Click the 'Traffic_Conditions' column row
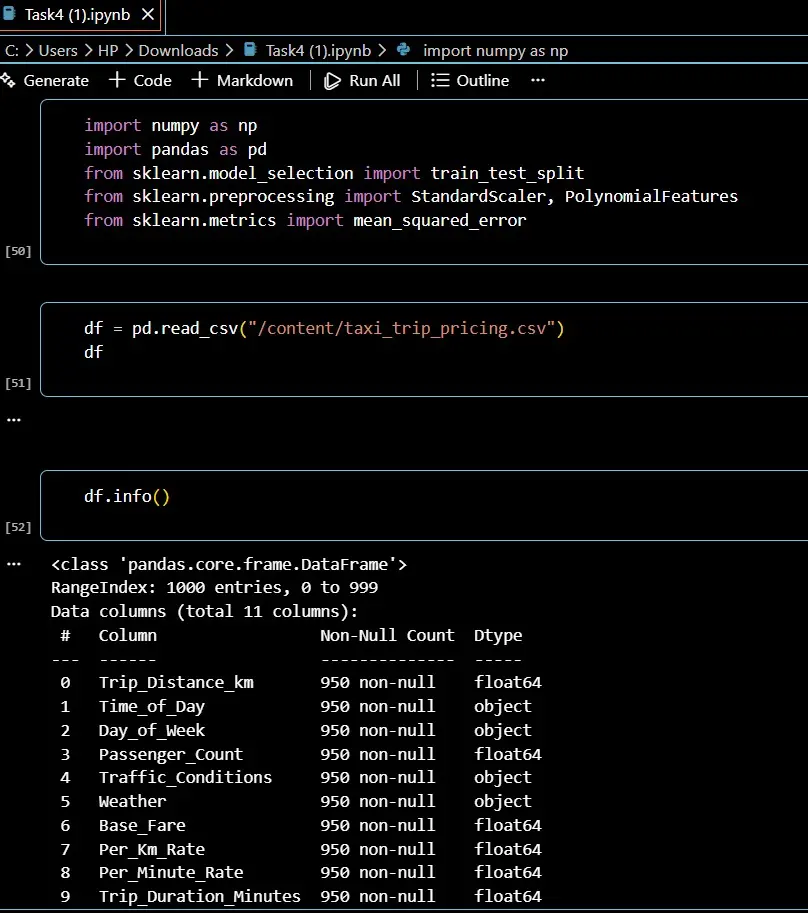This screenshot has width=808, height=913. click(296, 777)
